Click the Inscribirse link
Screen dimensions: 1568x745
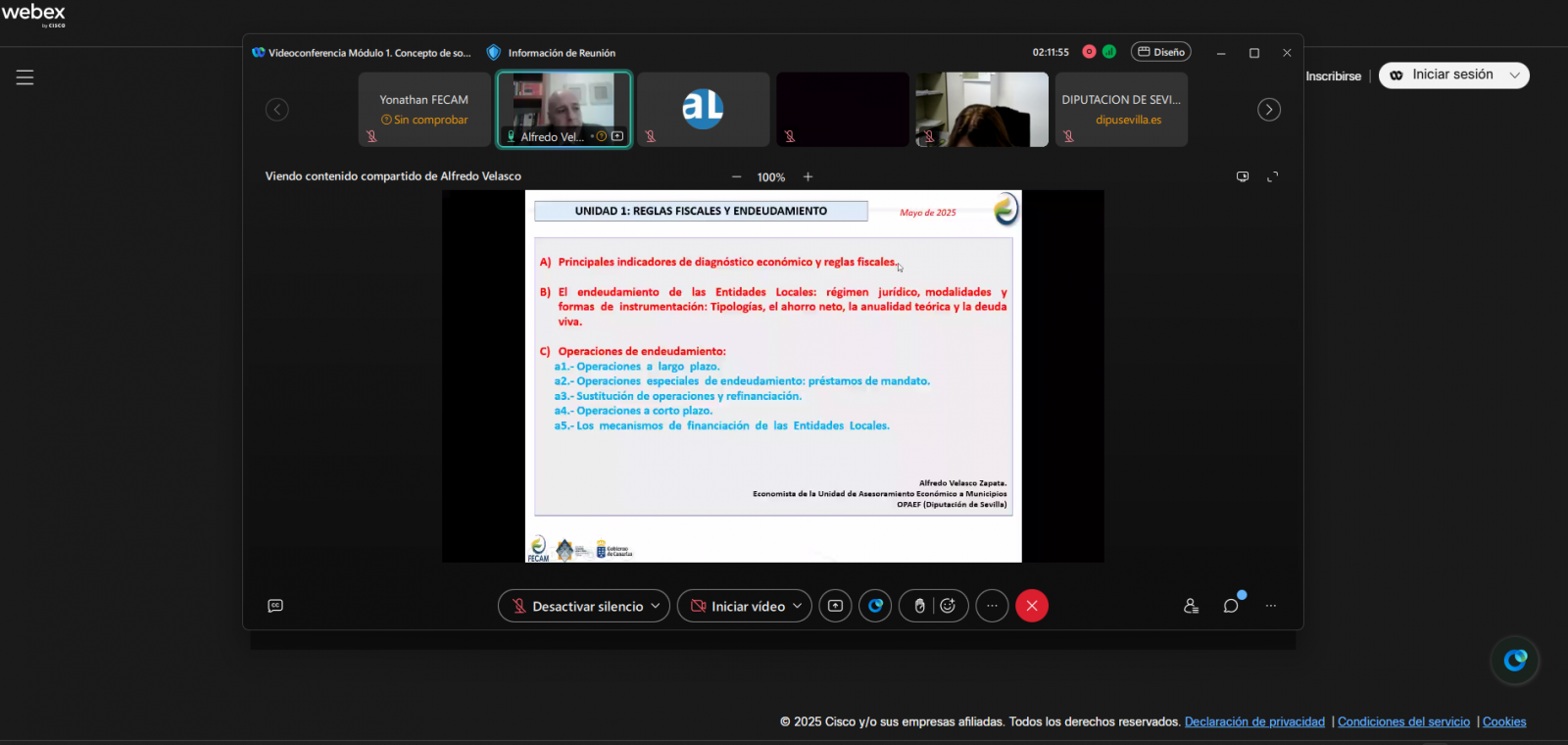coord(1333,76)
